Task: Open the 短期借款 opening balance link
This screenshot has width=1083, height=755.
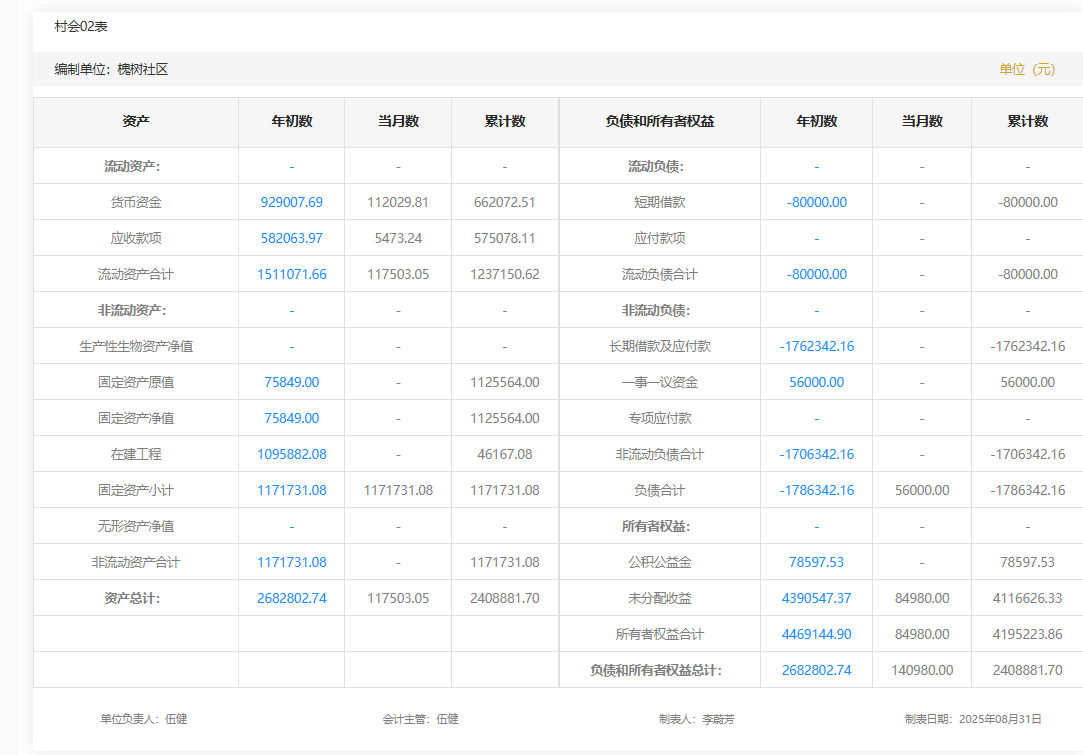Action: [816, 202]
